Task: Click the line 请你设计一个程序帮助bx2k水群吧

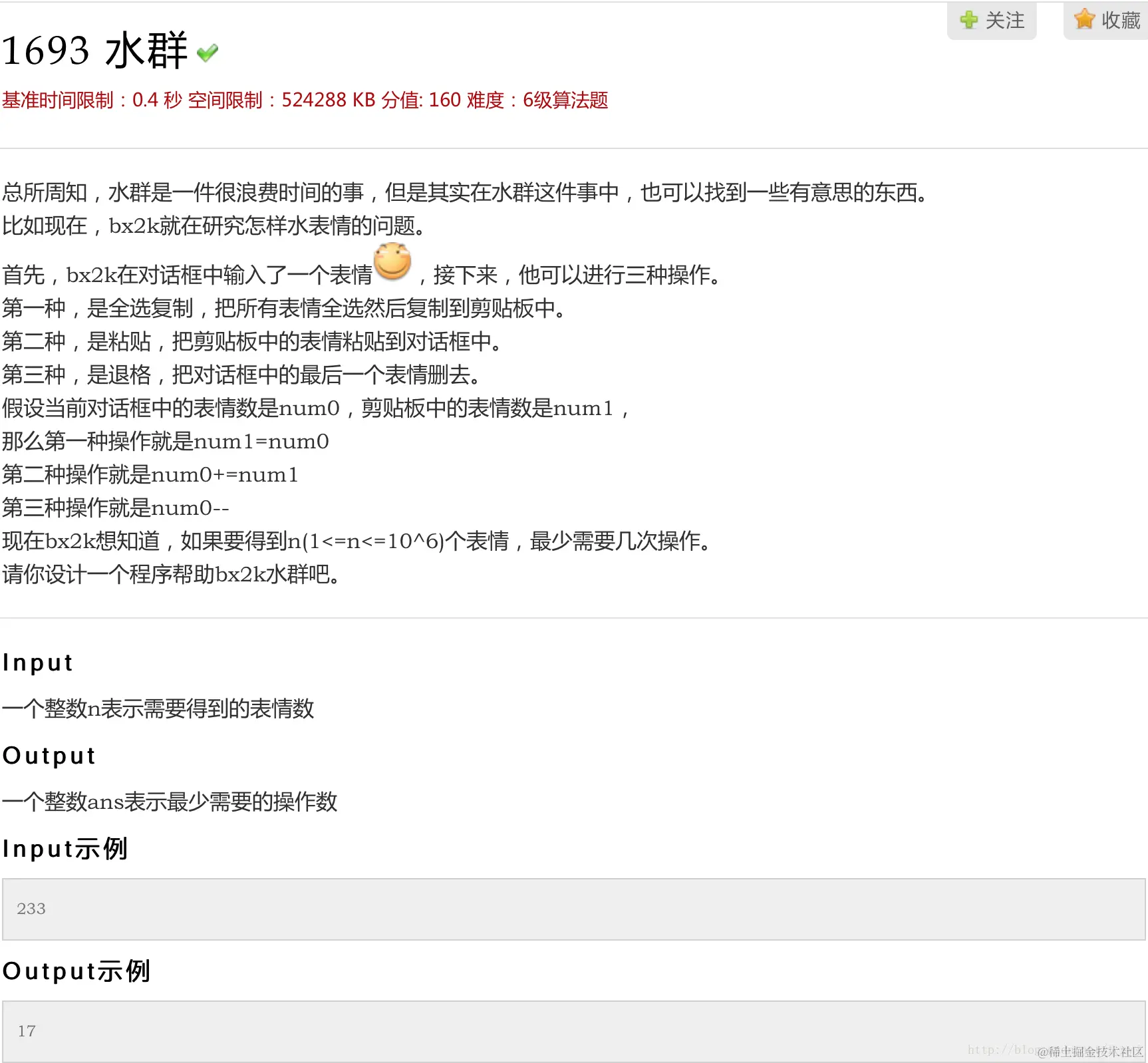Action: [172, 575]
